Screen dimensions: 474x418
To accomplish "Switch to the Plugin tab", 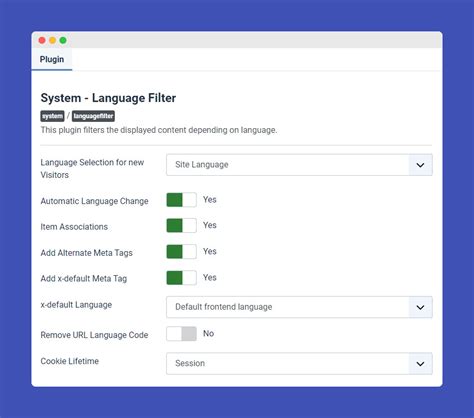I will click(x=52, y=59).
